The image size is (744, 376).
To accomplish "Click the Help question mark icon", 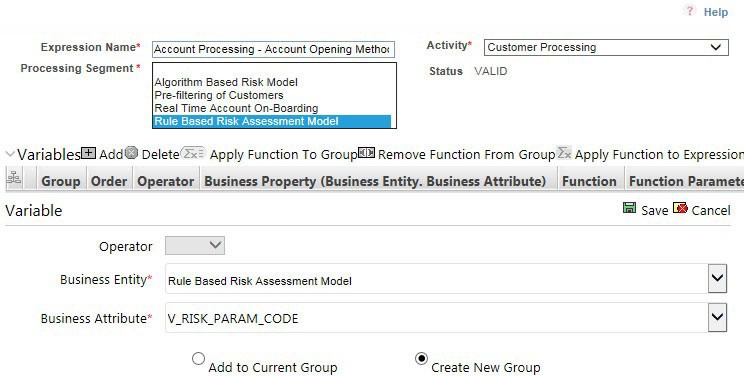I will tap(690, 10).
